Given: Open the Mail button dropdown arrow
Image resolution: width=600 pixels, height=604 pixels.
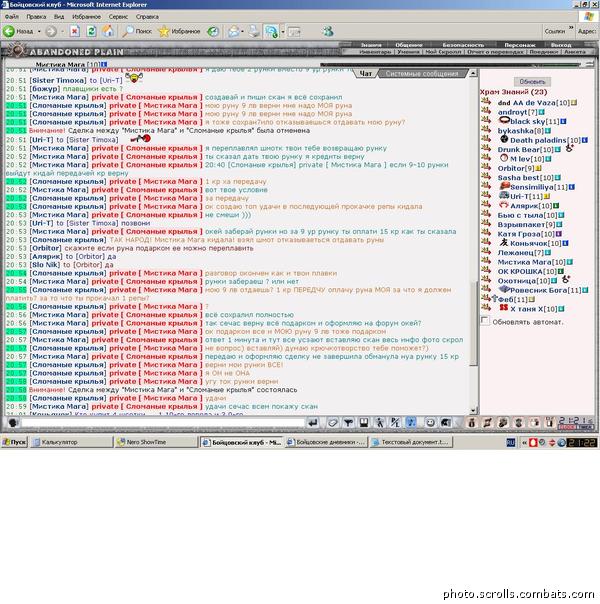Looking at the screenshot, I should (242, 31).
